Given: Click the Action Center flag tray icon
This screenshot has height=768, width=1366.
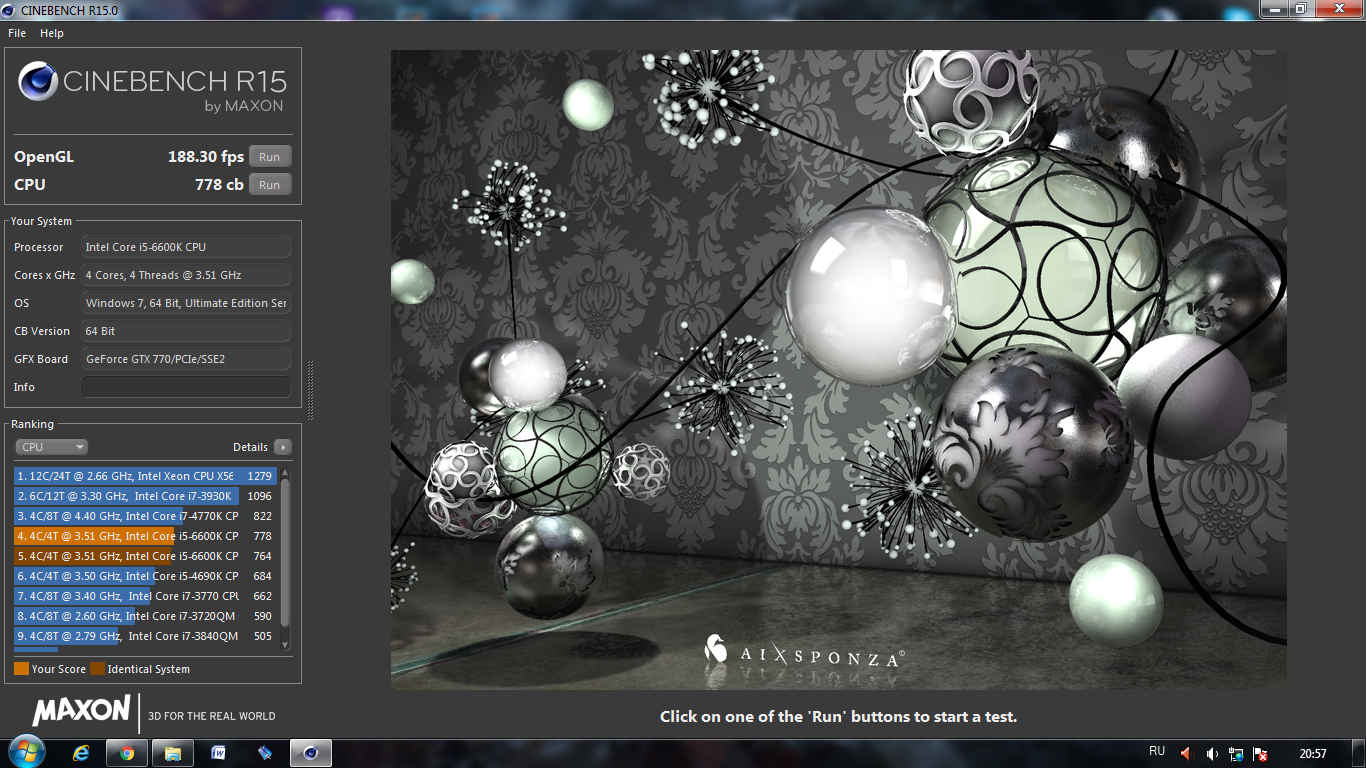Looking at the screenshot, I should point(1261,753).
